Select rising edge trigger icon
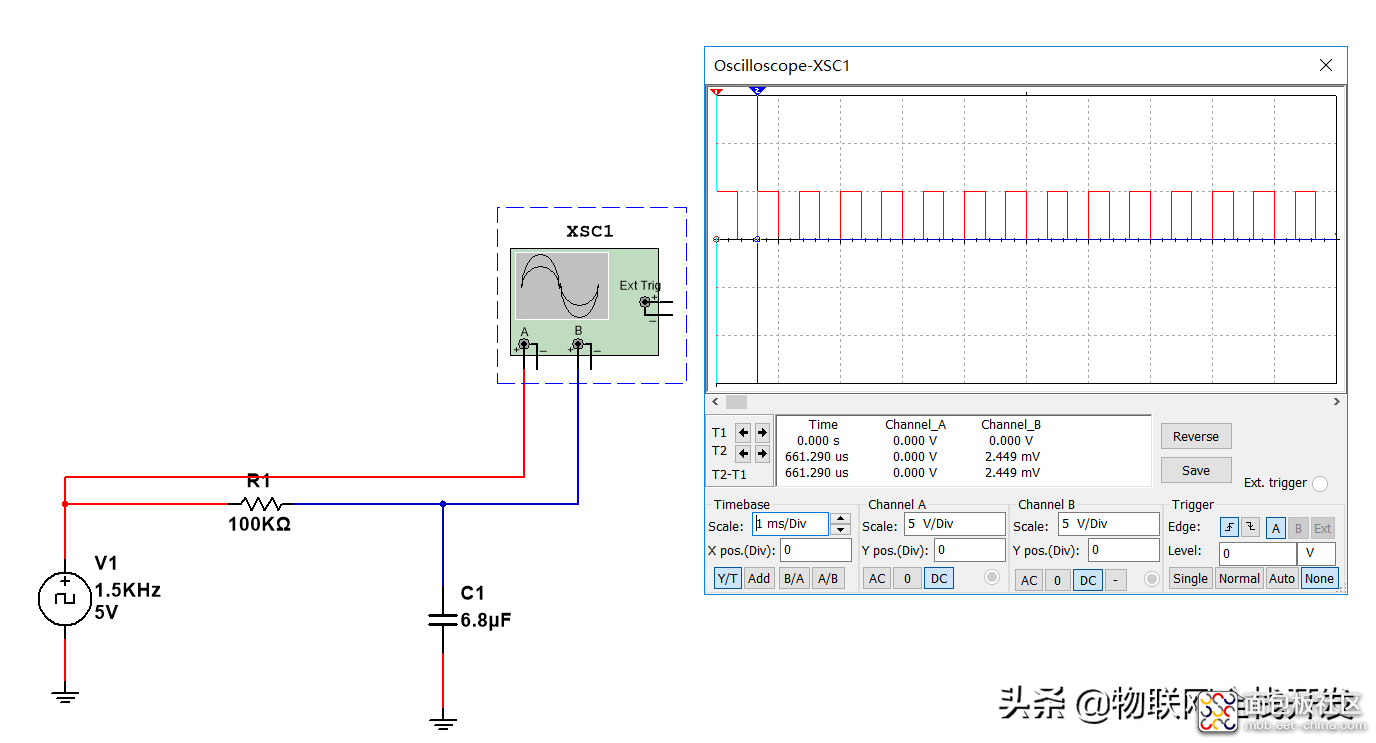This screenshot has width=1376, height=743. tap(1230, 528)
